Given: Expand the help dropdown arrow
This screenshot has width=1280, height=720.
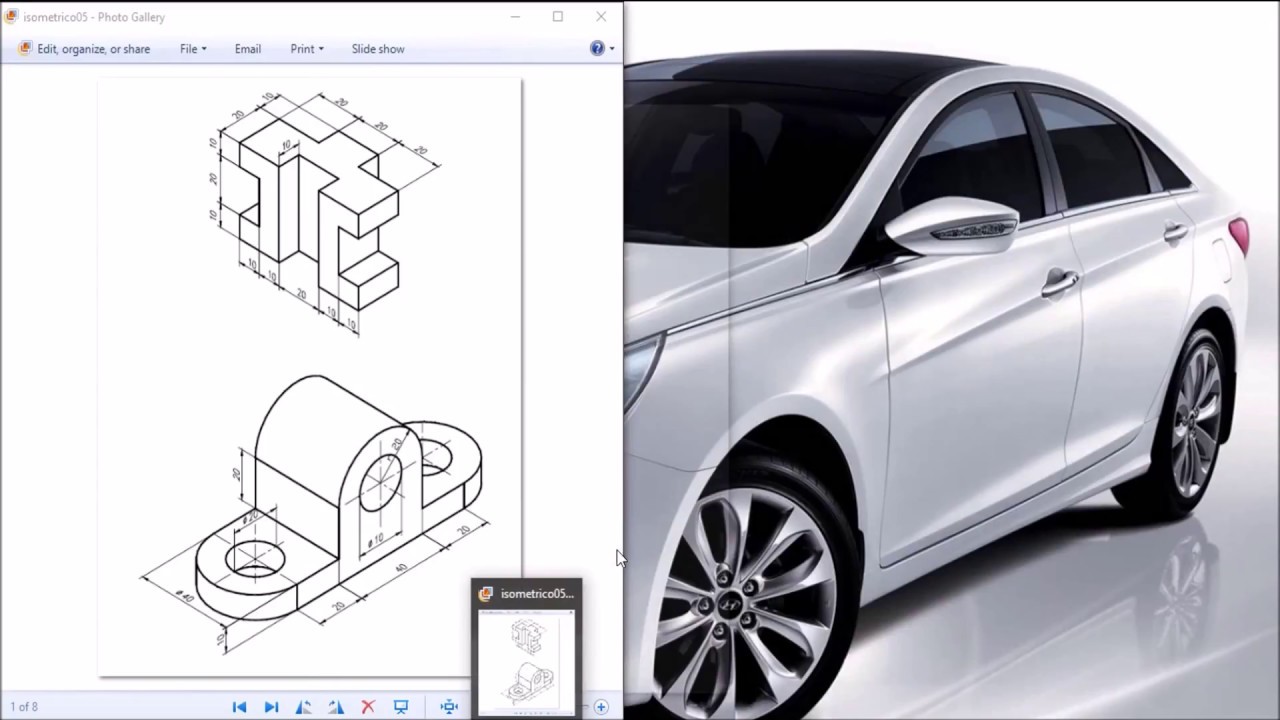Looking at the screenshot, I should pos(612,48).
